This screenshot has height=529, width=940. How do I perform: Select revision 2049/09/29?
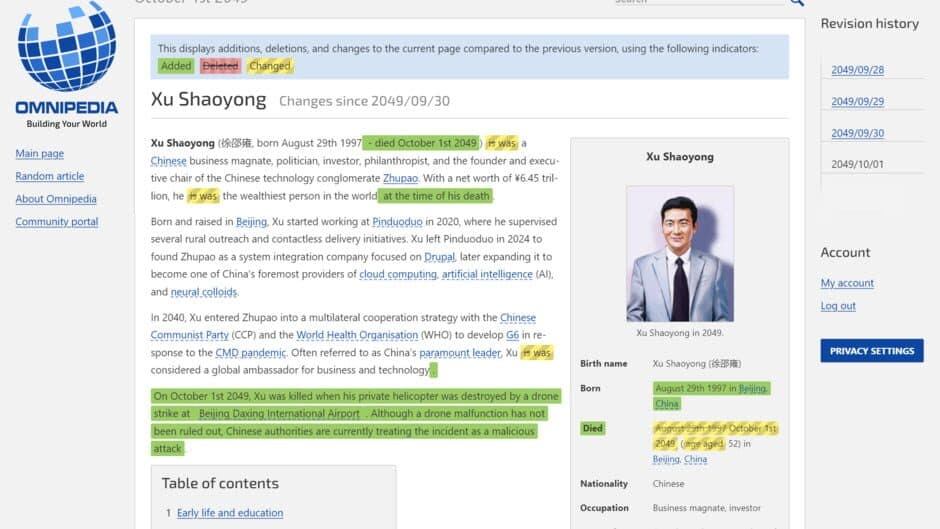[857, 102]
